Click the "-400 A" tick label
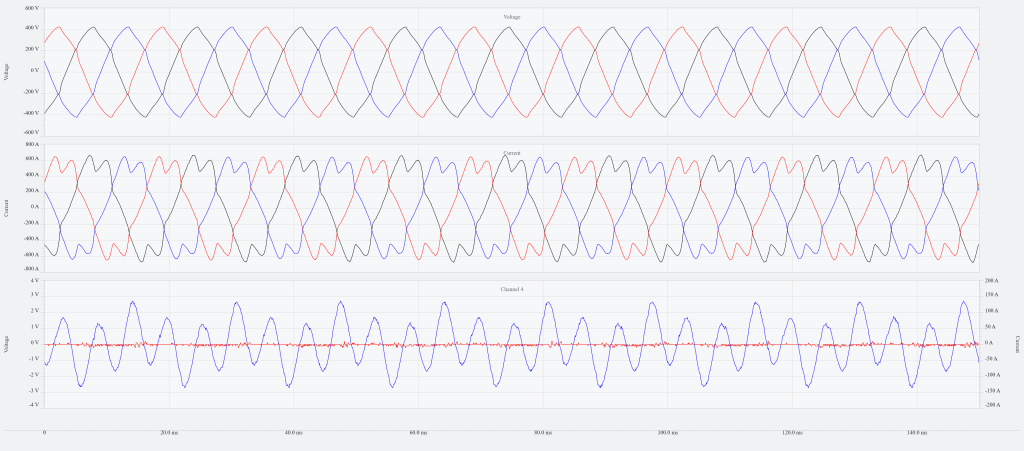 pos(32,239)
